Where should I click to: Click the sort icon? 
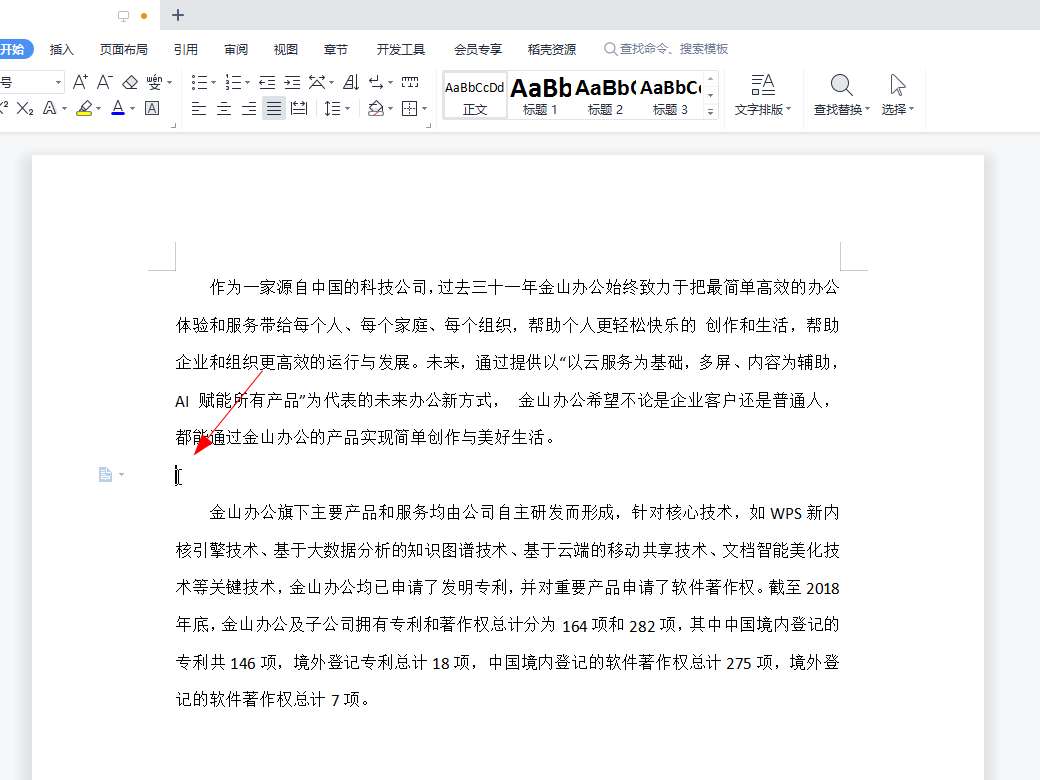tap(351, 82)
